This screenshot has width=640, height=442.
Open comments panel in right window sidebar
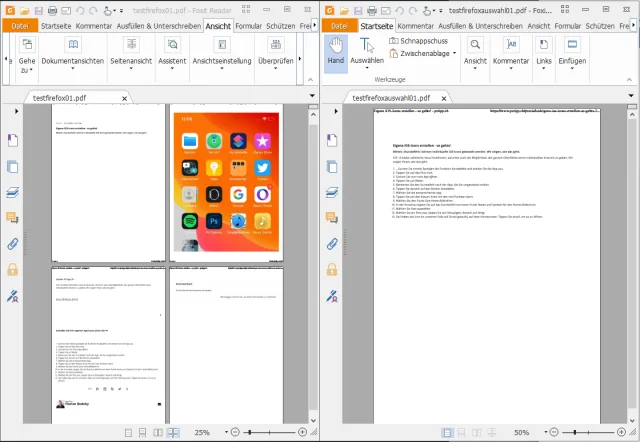click(x=332, y=217)
